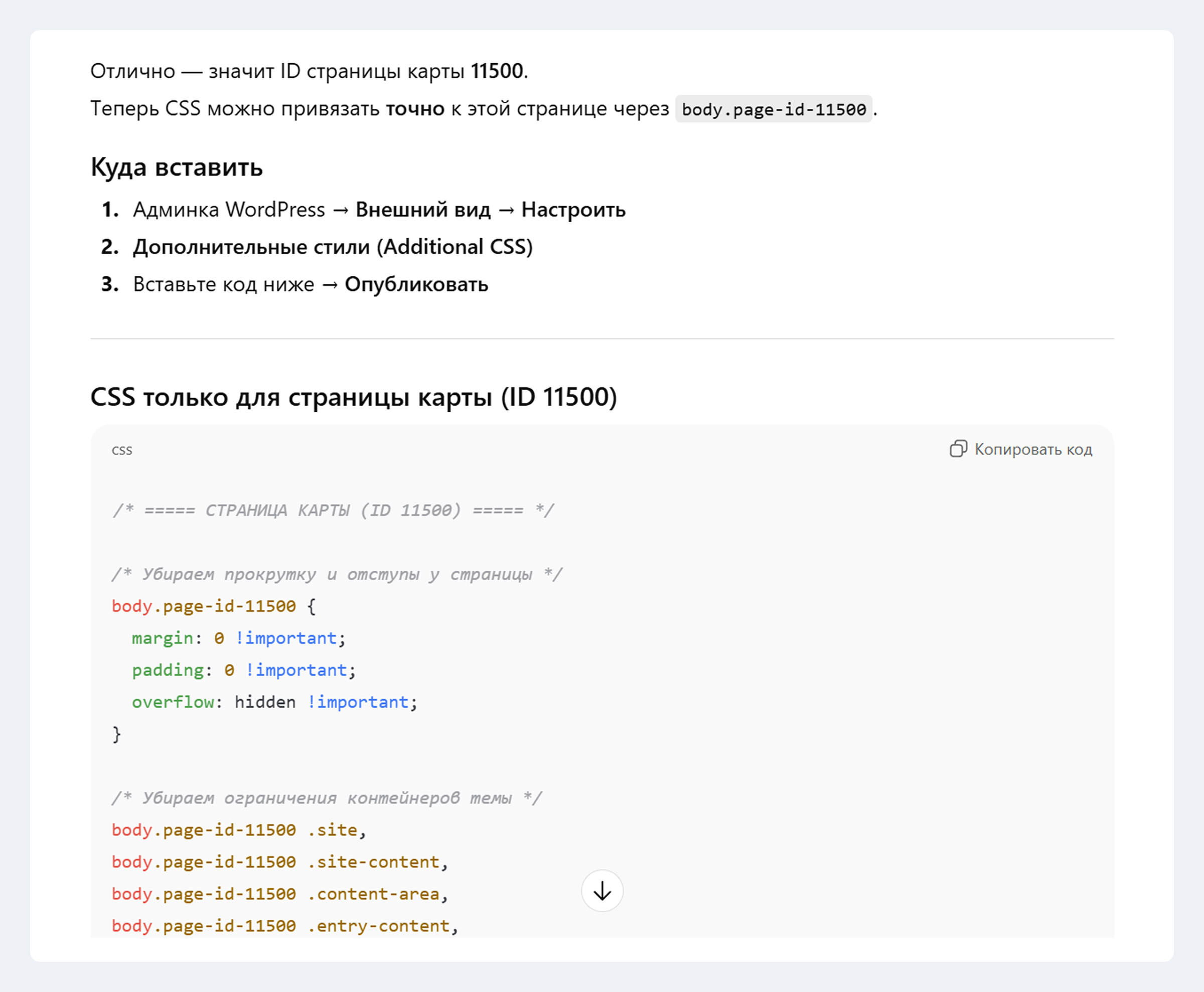
Task: Click the 'Убираем ограничения контейнеров темы' comment
Action: pyautogui.click(x=327, y=798)
